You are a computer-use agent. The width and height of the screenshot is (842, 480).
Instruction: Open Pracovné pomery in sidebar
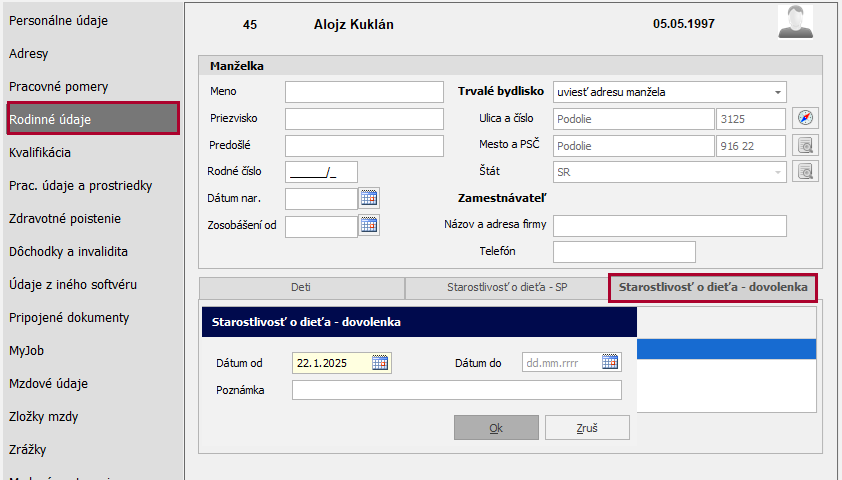tap(59, 87)
